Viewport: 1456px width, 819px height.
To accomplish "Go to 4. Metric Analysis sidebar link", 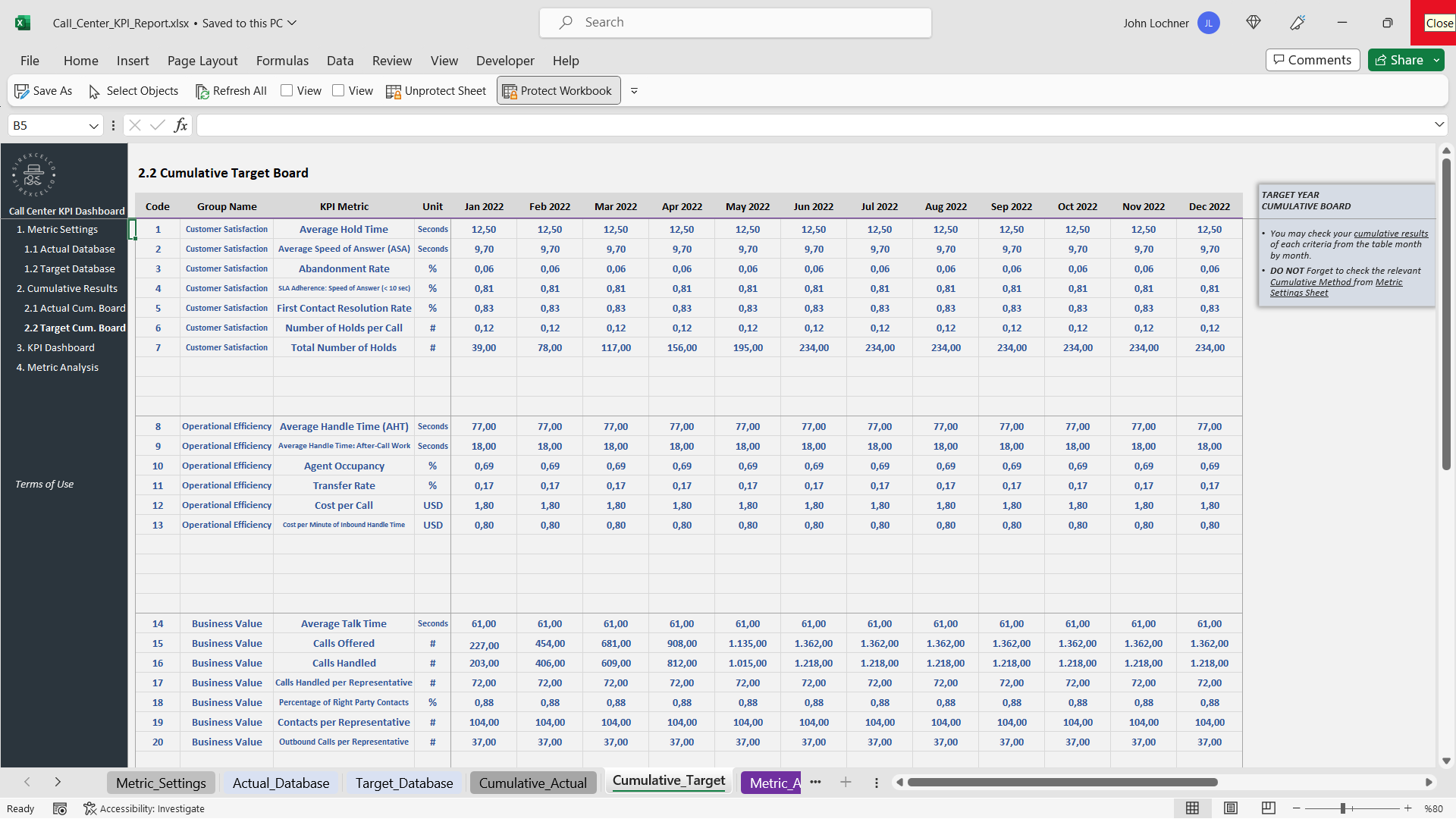I will point(58,367).
